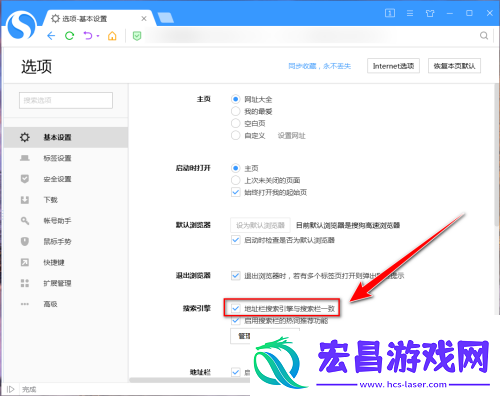The height and width of the screenshot is (396, 500).
Task: Restore closed tab with purple undo icon
Action: (x=88, y=35)
